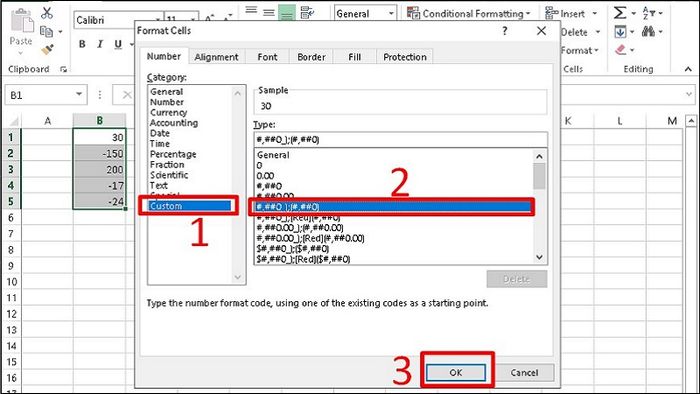Select row 10 header
This screenshot has height=394, width=700.
[12, 282]
